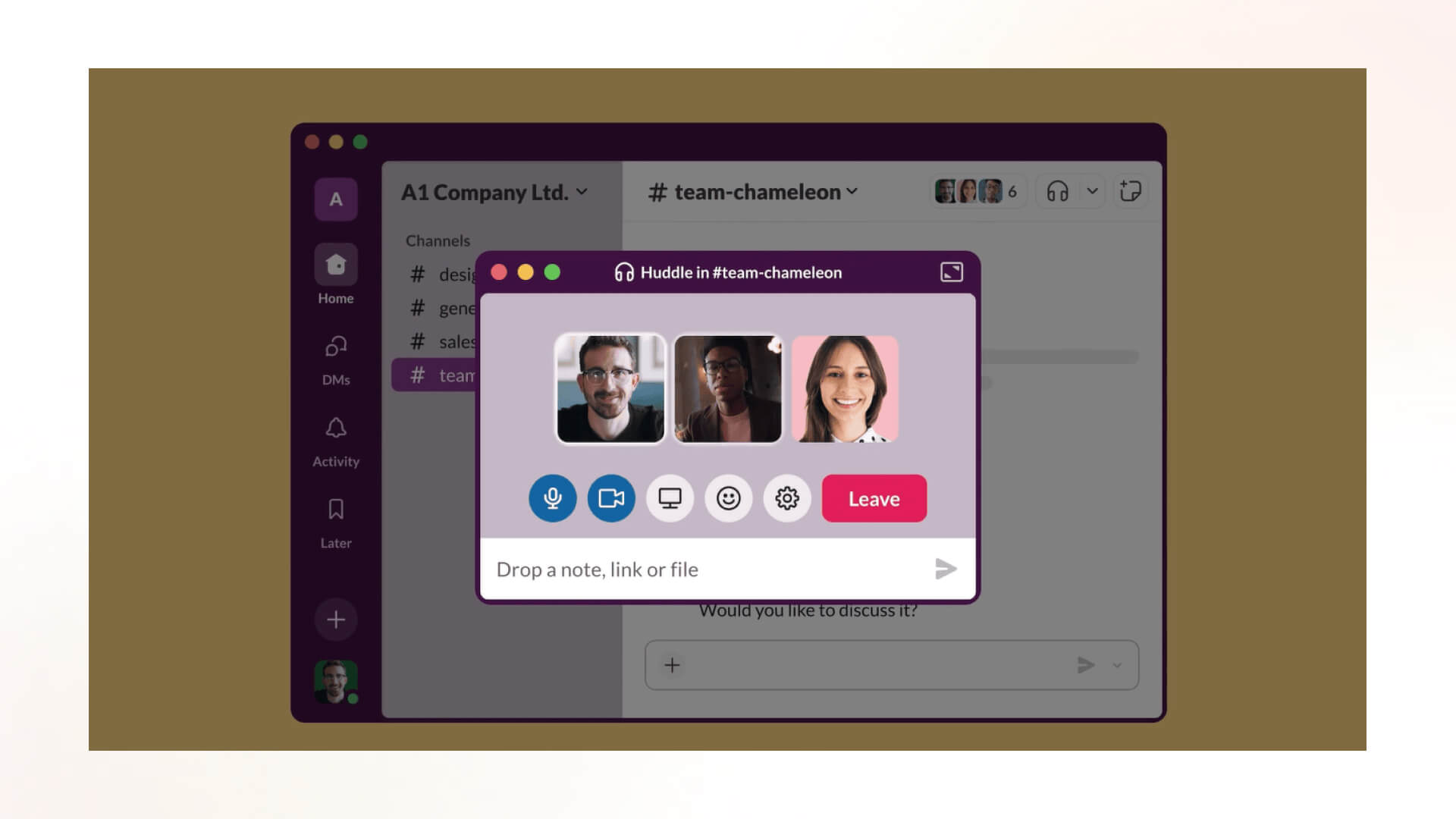The width and height of the screenshot is (1456, 819).
Task: Submit note via send arrow button
Action: pos(945,569)
